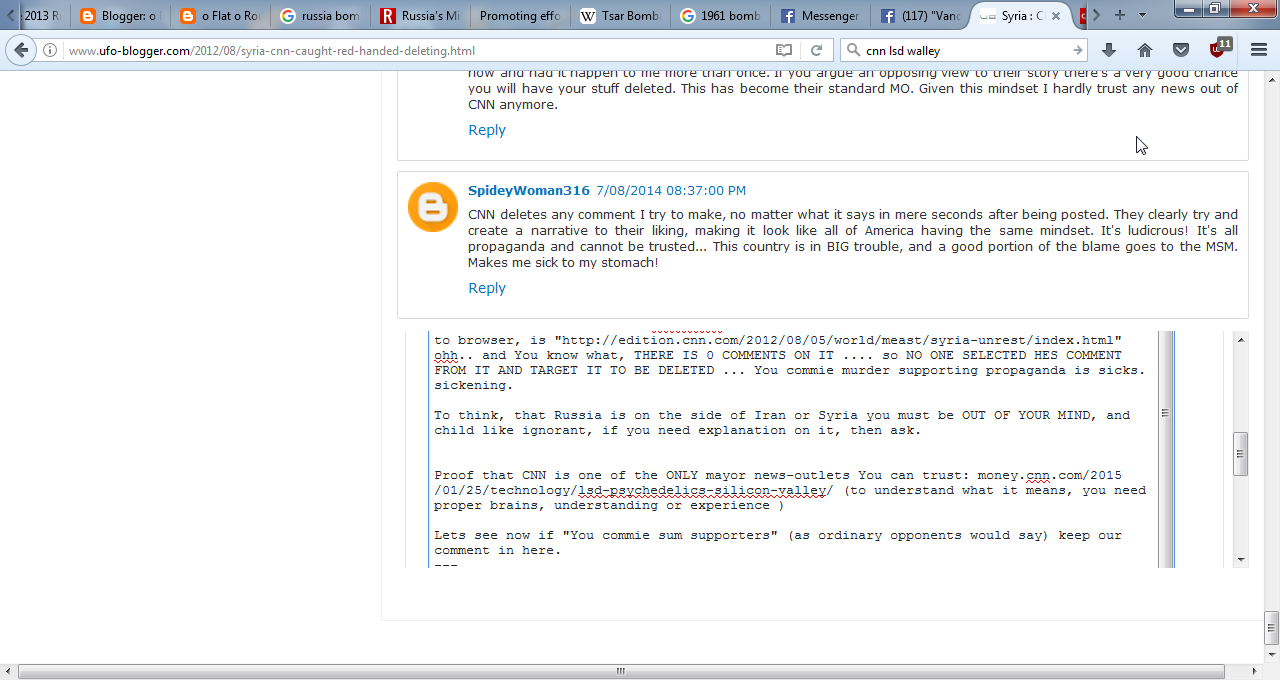Image resolution: width=1280 pixels, height=680 pixels.
Task: Go back to the previous page
Action: [21, 50]
